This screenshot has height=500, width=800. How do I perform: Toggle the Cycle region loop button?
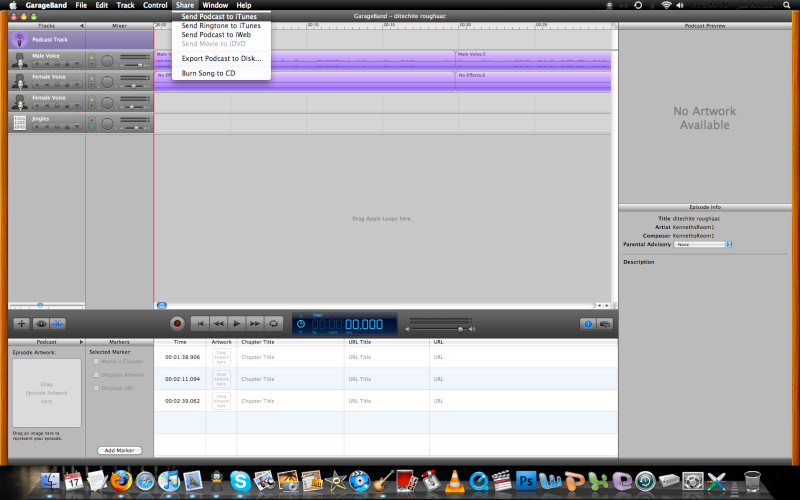tap(273, 323)
